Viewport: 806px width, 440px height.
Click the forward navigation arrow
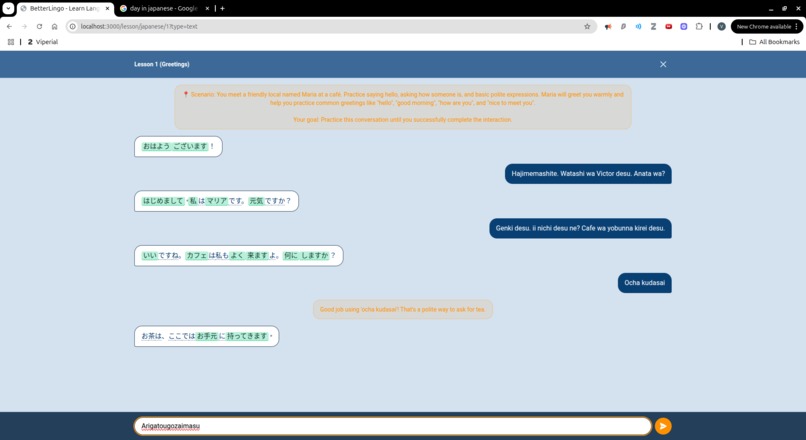[x=24, y=27]
